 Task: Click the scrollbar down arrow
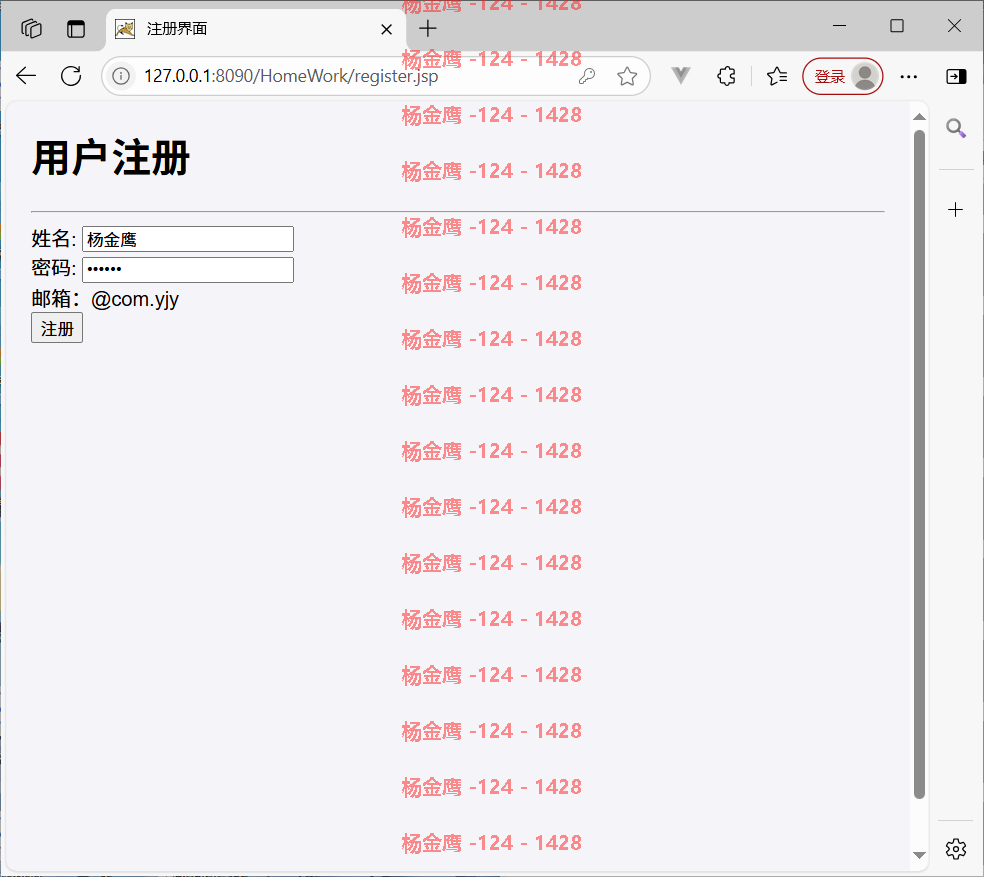click(919, 855)
